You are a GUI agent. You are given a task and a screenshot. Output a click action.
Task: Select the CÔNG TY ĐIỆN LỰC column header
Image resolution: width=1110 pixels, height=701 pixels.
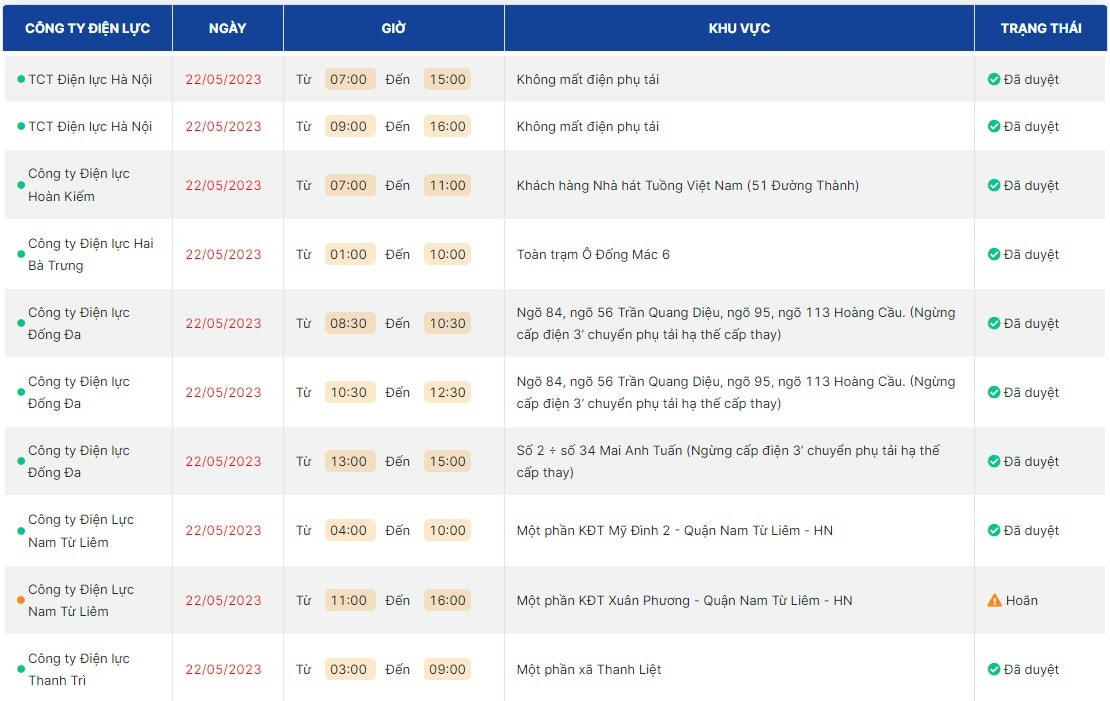click(88, 28)
